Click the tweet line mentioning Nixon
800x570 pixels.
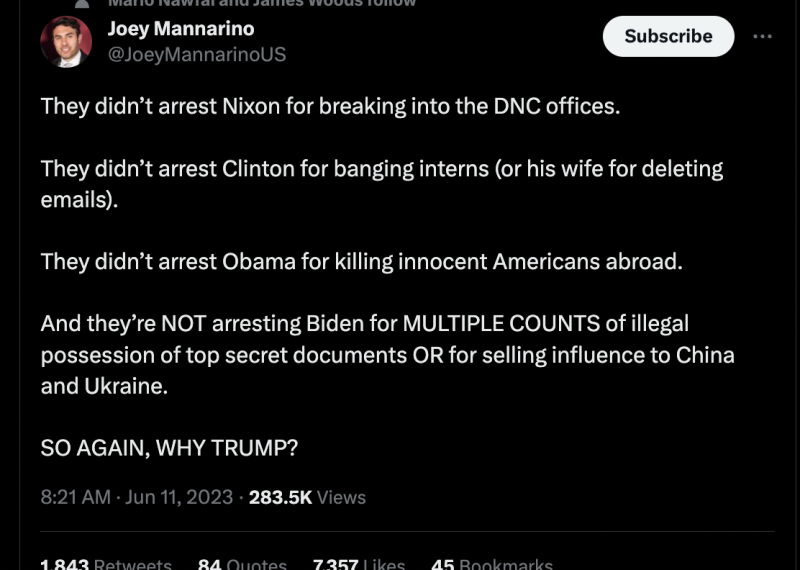(330, 105)
